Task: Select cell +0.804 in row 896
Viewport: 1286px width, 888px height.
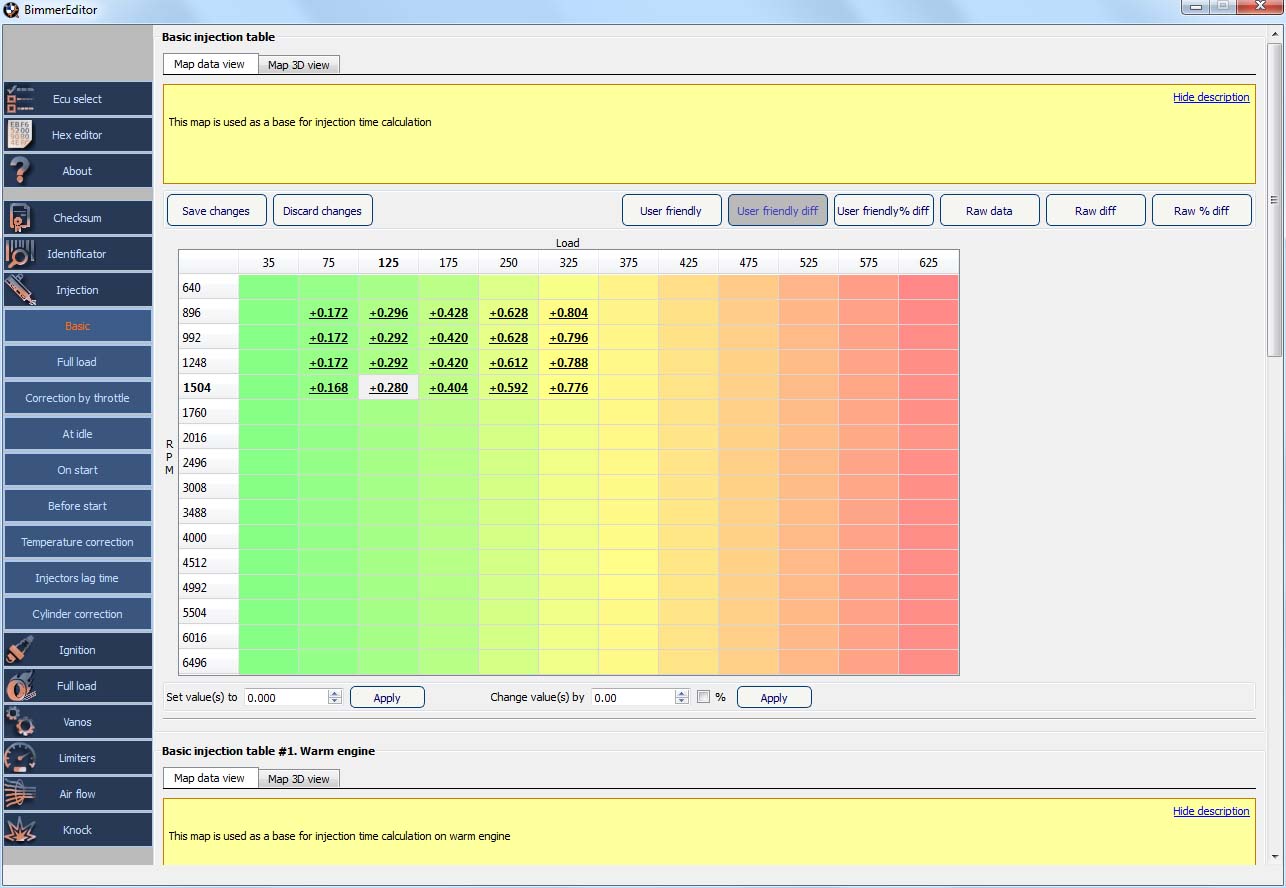Action: pyautogui.click(x=568, y=313)
